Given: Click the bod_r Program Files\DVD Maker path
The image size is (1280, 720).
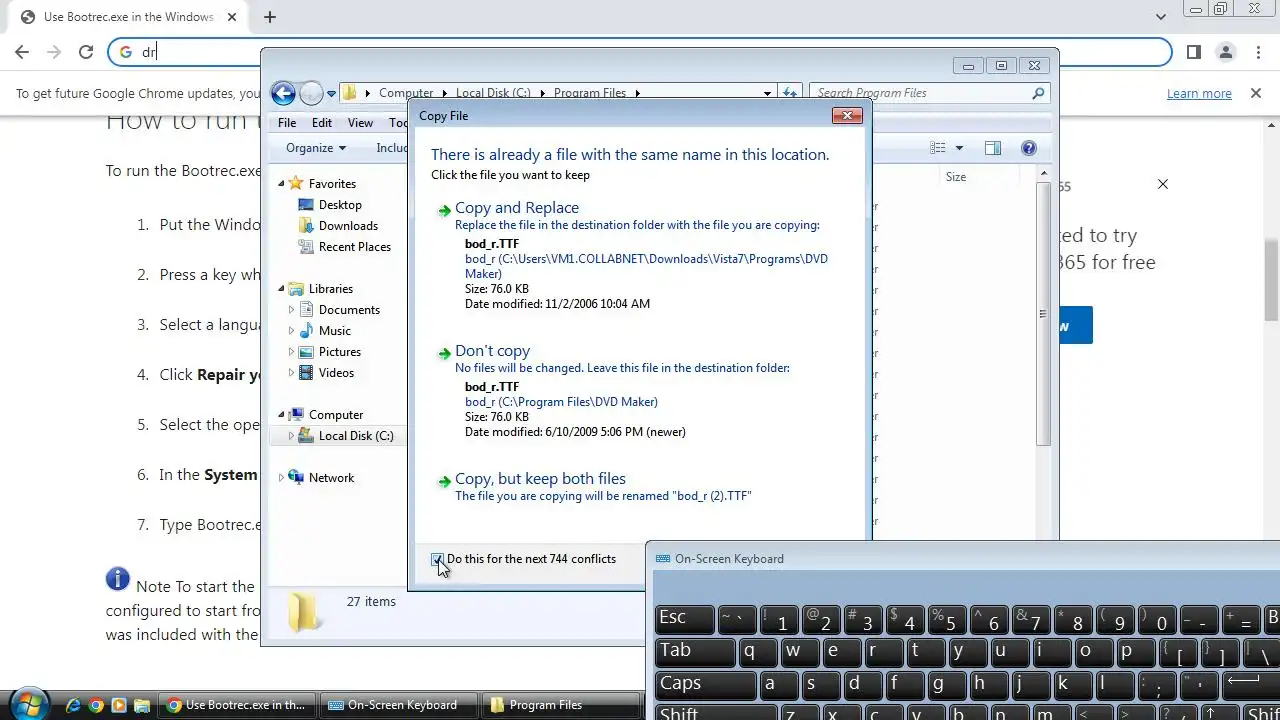Looking at the screenshot, I should tap(561, 402).
